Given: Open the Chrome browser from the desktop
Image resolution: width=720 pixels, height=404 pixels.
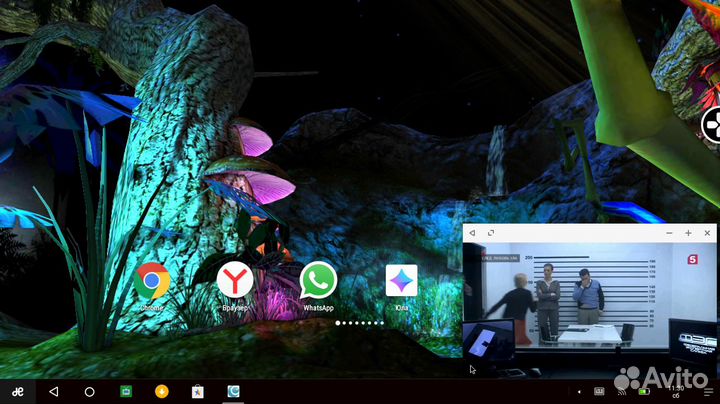Looking at the screenshot, I should tap(152, 281).
